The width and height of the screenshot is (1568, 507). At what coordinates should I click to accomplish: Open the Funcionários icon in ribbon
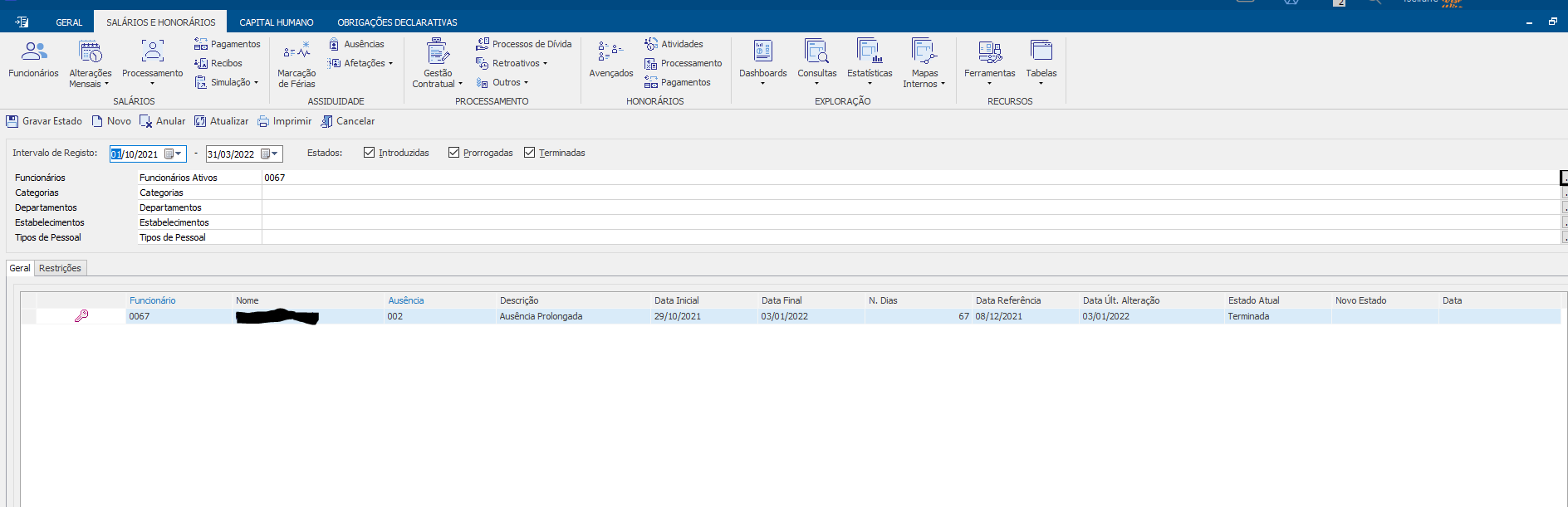pyautogui.click(x=33, y=52)
